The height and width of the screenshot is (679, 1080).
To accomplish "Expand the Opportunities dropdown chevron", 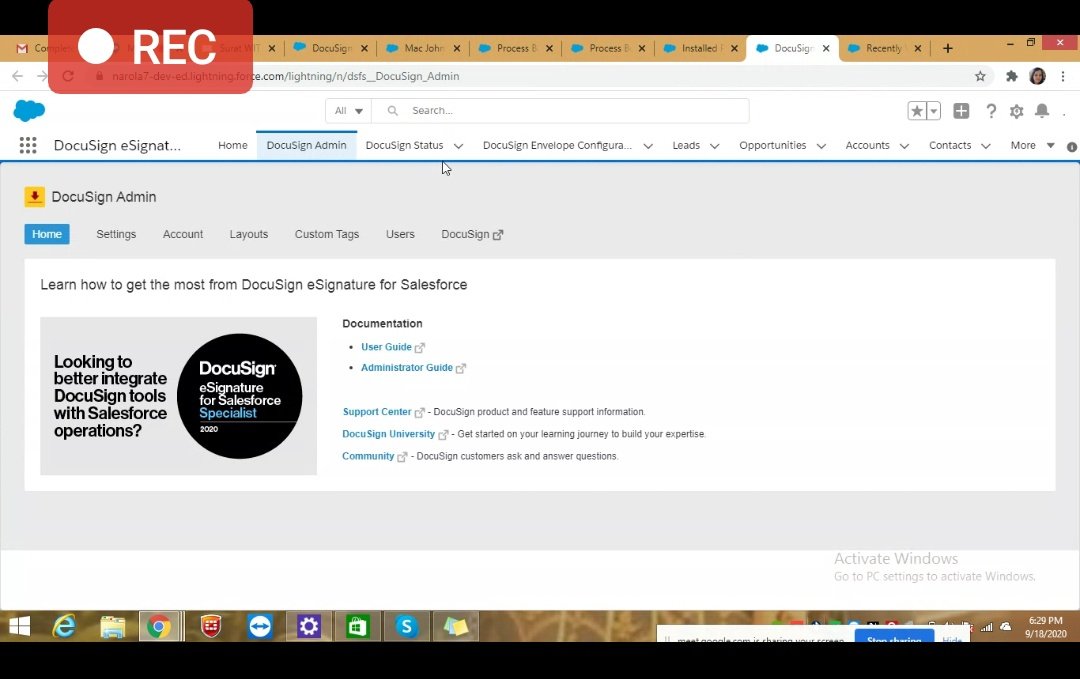I will click(821, 146).
